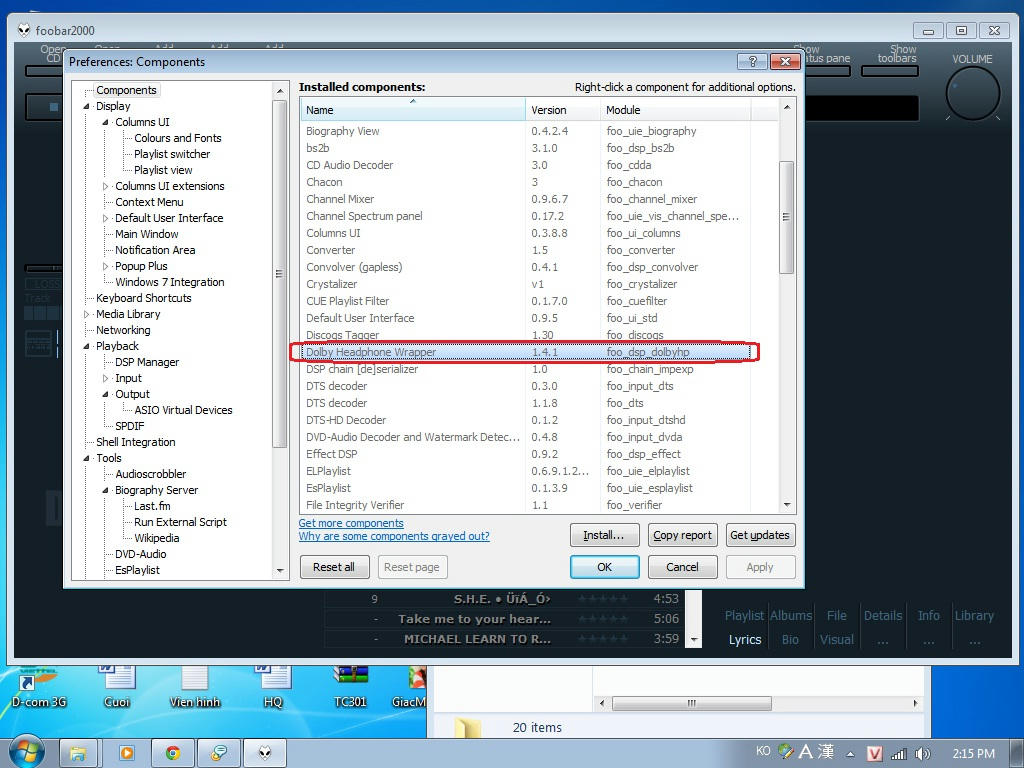Collapse the Display tree node
Screen dimensions: 1024x768
[x=86, y=106]
